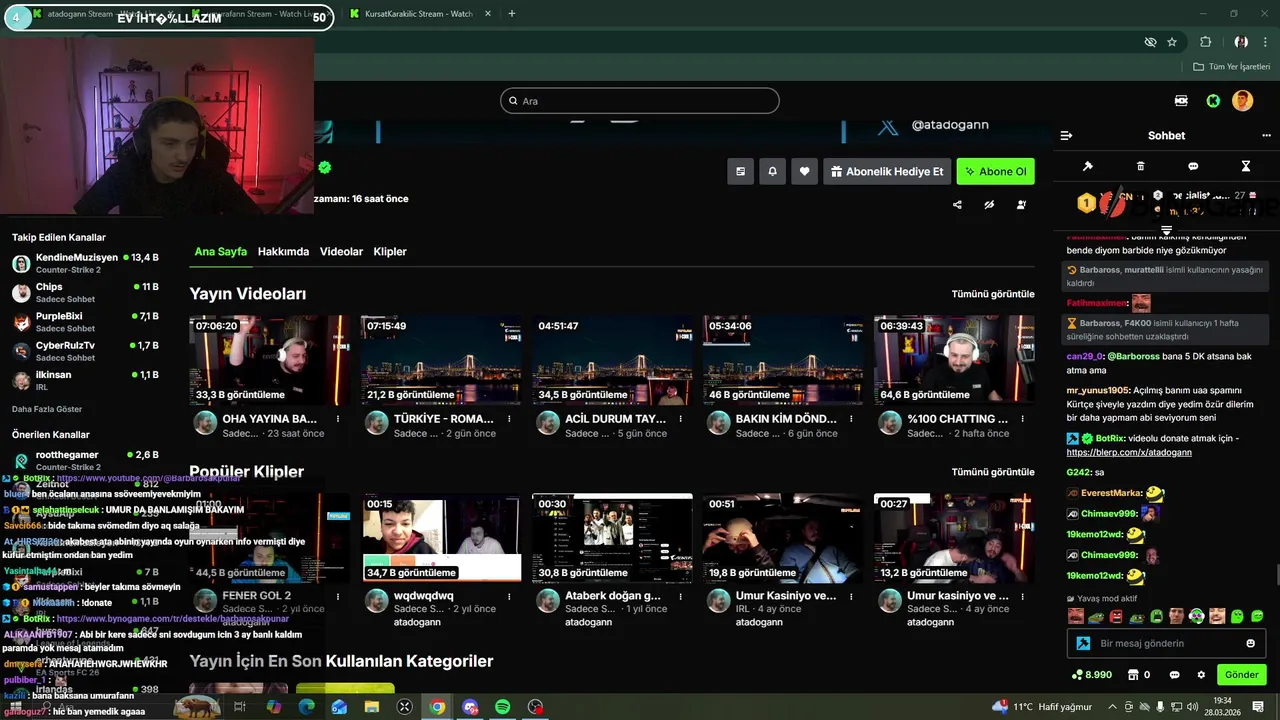
Task: Open options menu for TÜRKİYE - ROMA... video
Action: [x=509, y=419]
